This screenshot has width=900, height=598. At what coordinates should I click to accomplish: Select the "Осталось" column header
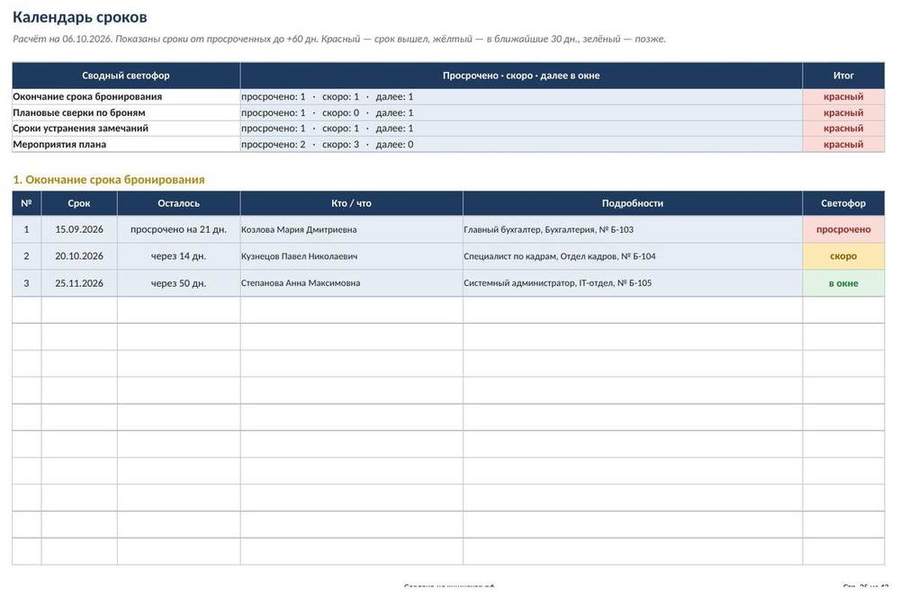click(x=179, y=203)
